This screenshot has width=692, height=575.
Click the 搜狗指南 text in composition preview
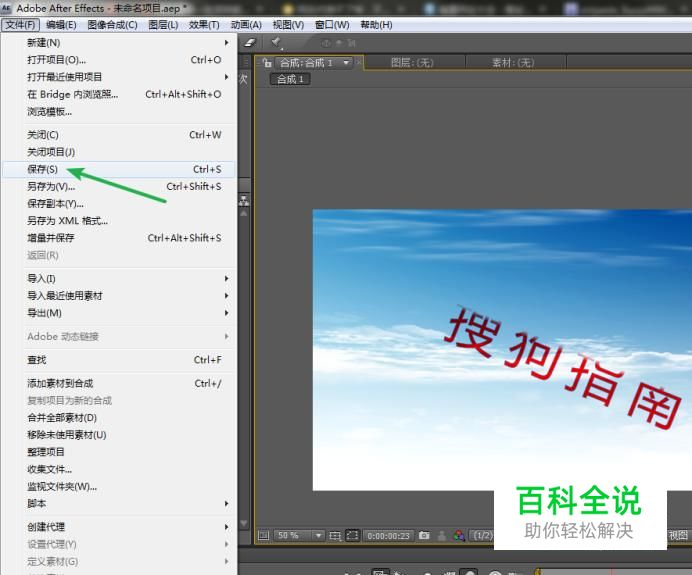coord(563,367)
